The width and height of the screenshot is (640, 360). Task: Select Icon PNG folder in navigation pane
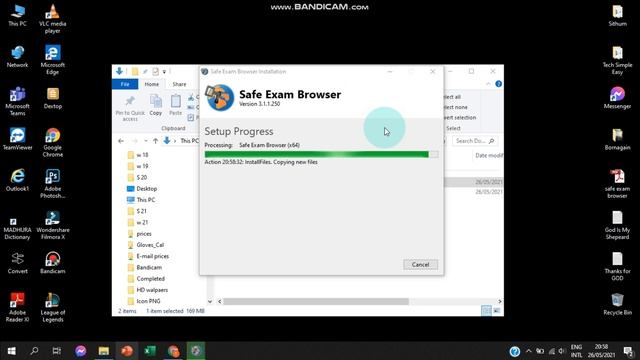click(x=144, y=301)
